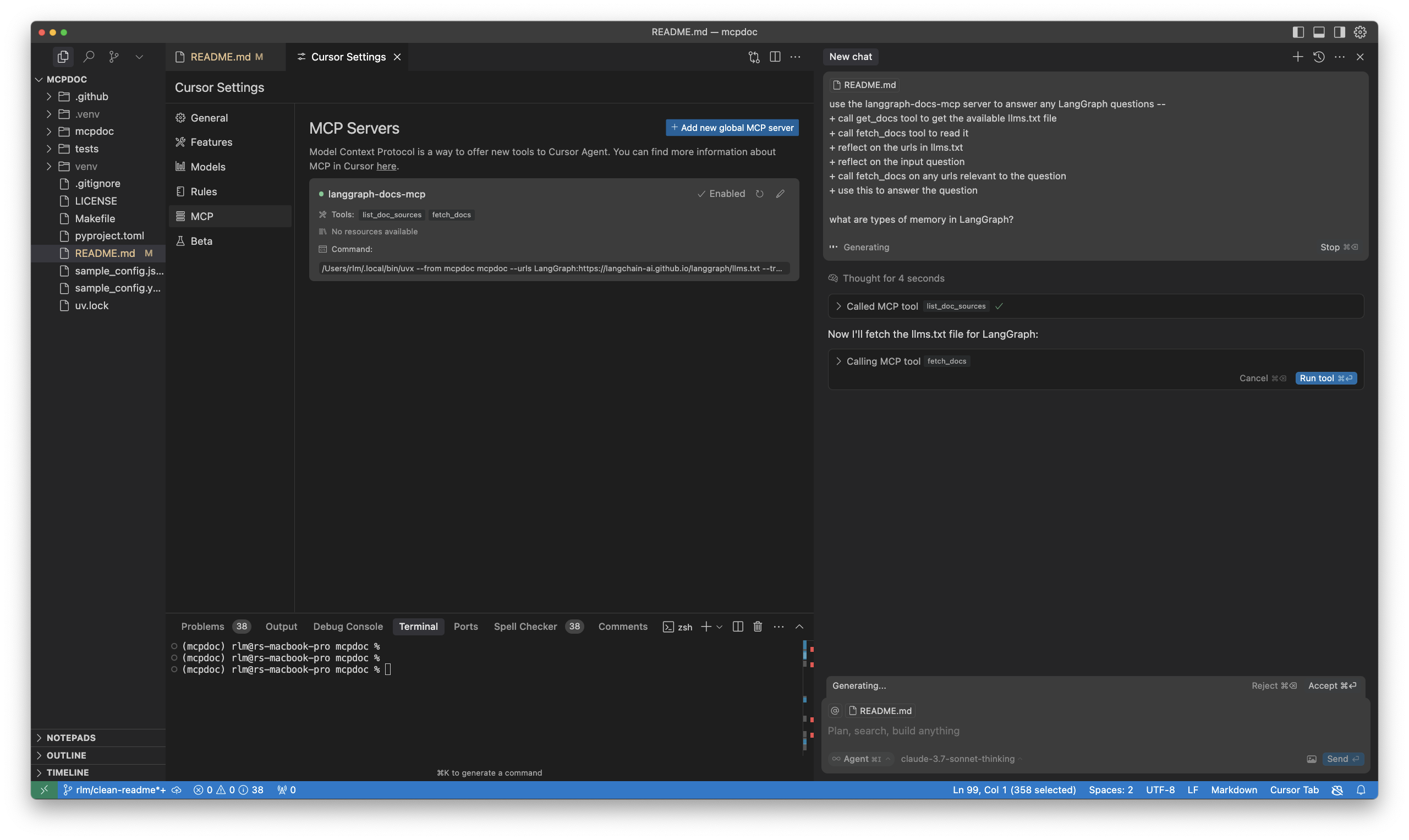Click Add new global MCP server

tap(732, 128)
